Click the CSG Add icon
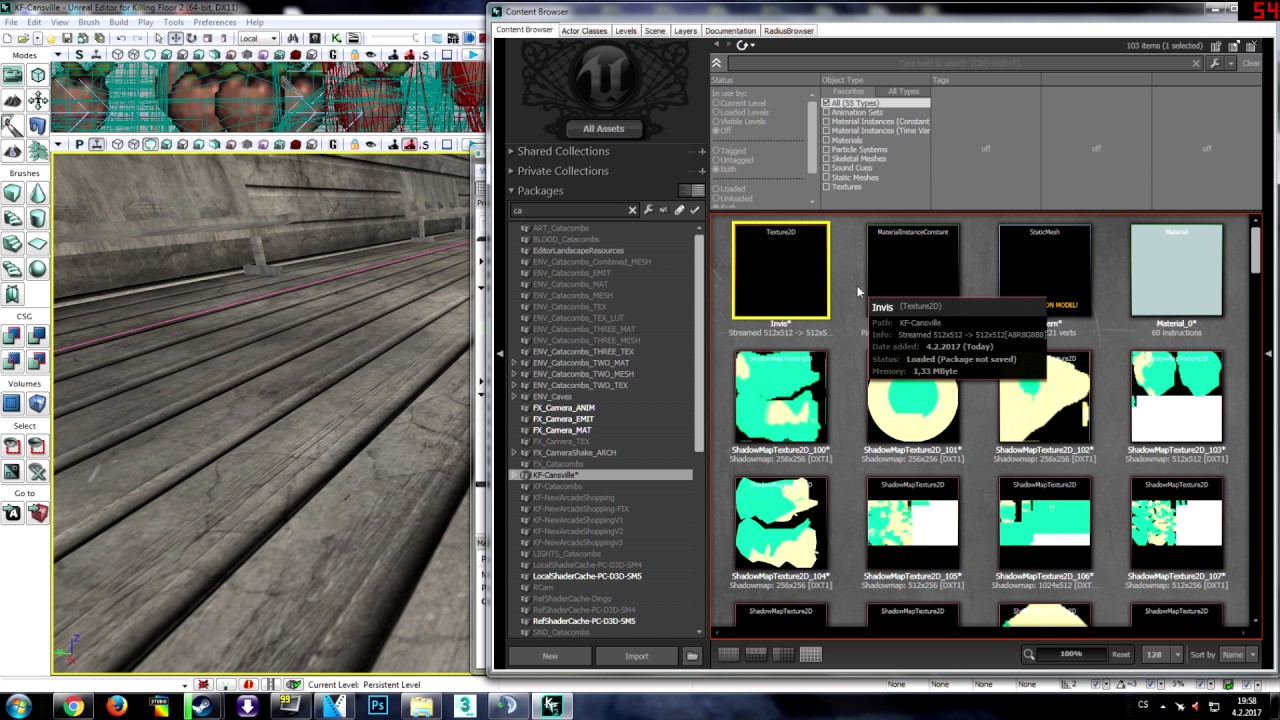This screenshot has height=720, width=1280. pos(13,338)
